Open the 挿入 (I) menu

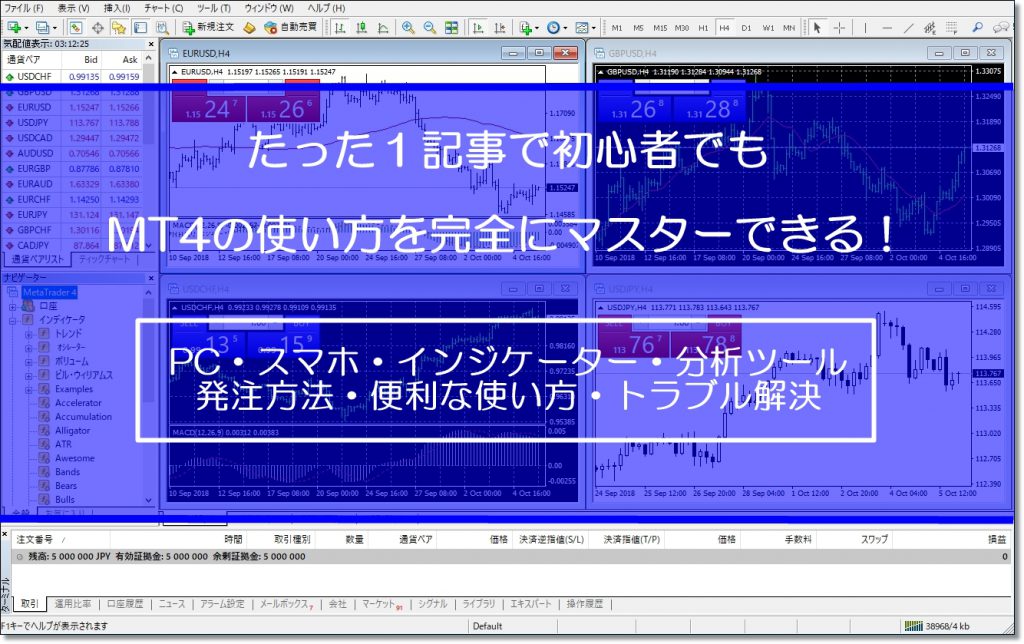point(117,8)
